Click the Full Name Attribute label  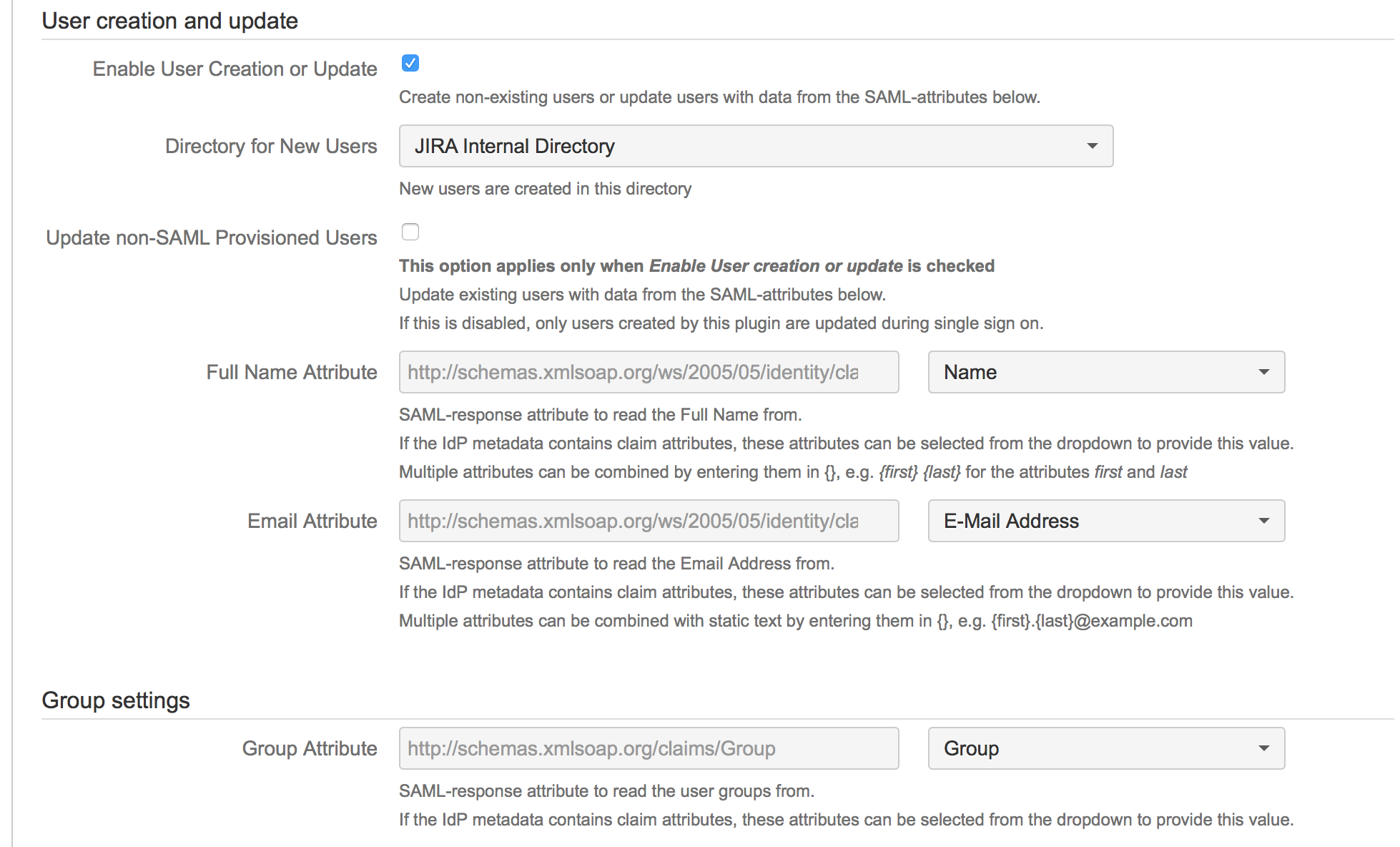point(291,372)
